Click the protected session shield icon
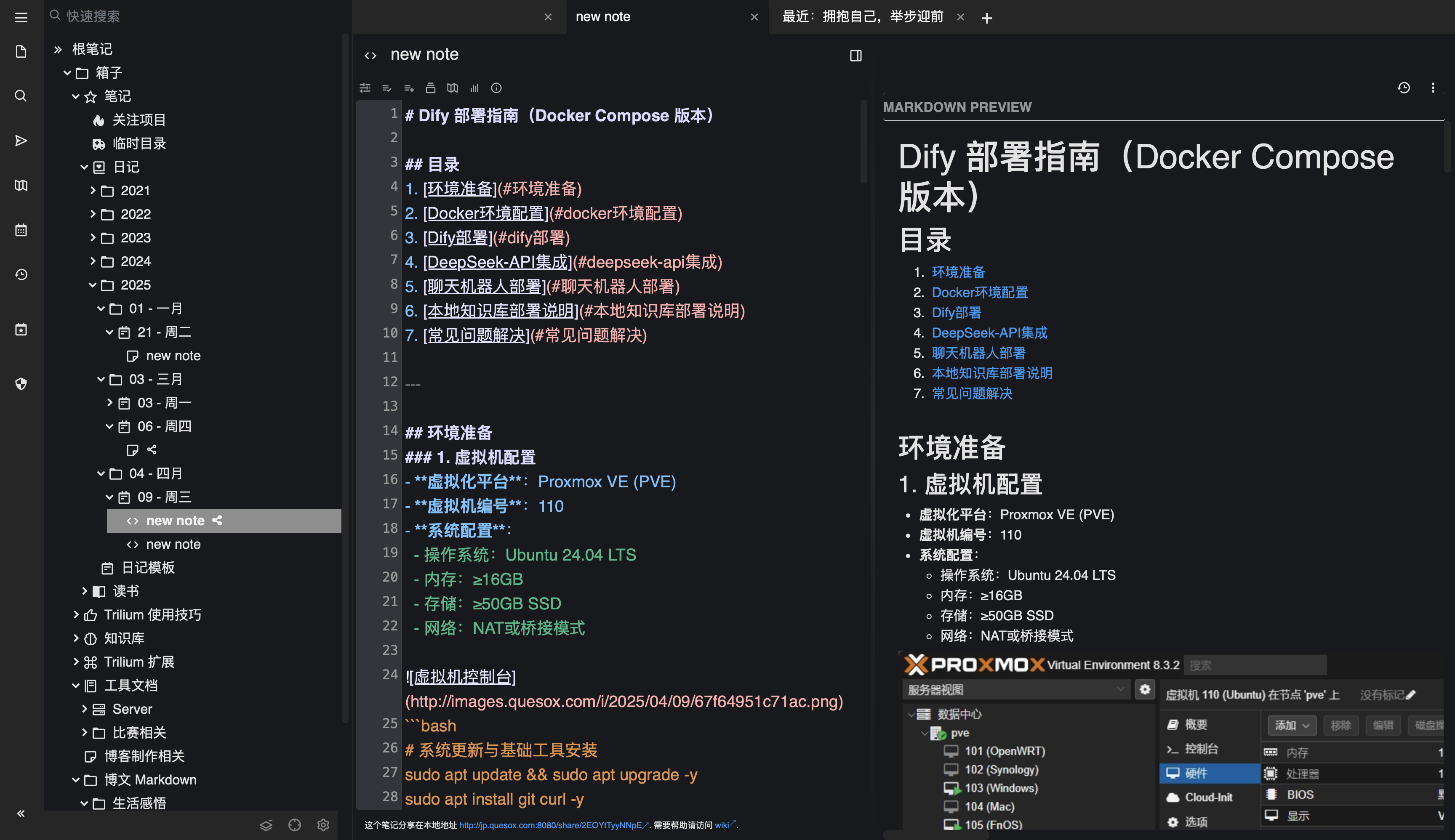This screenshot has height=840, width=1455. 21,384
